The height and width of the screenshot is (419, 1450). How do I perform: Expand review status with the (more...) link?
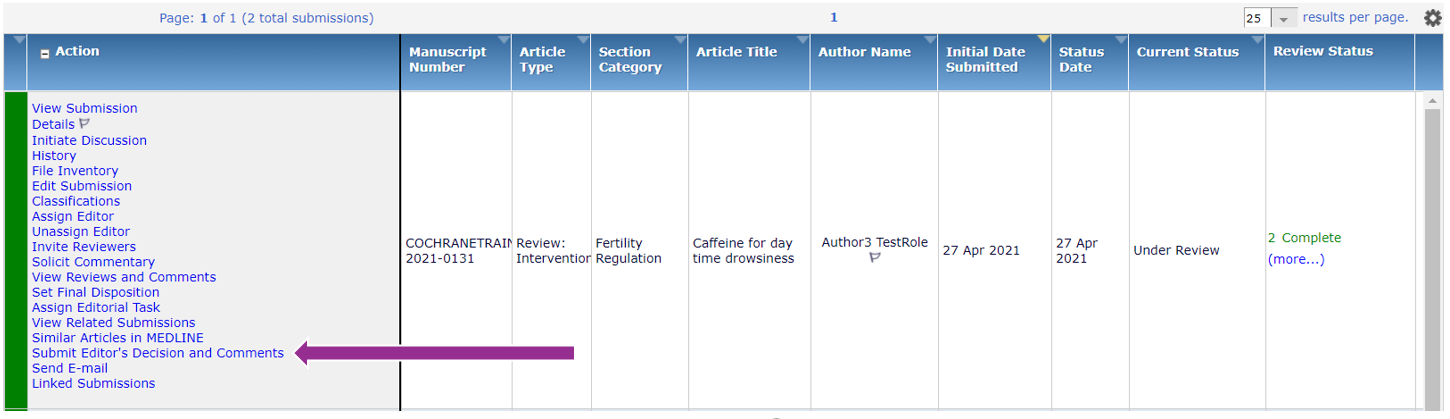pos(1296,260)
